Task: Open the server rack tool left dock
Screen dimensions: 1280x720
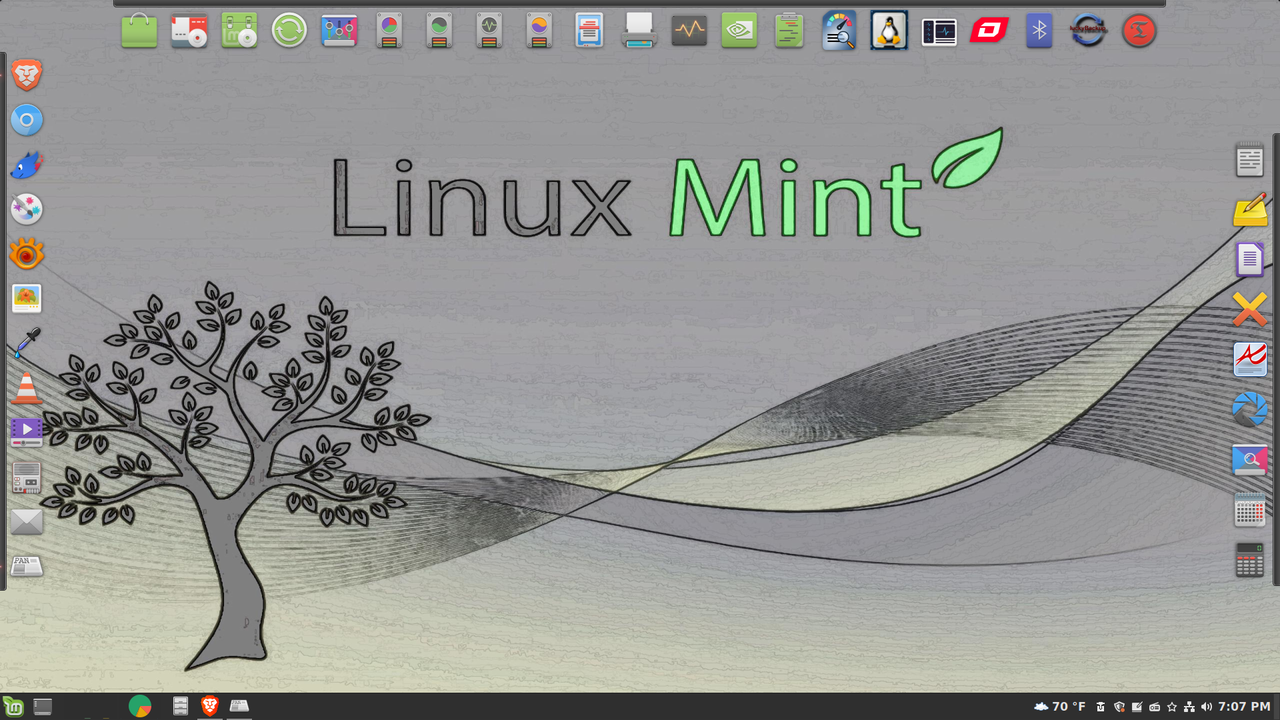Action: 27,477
